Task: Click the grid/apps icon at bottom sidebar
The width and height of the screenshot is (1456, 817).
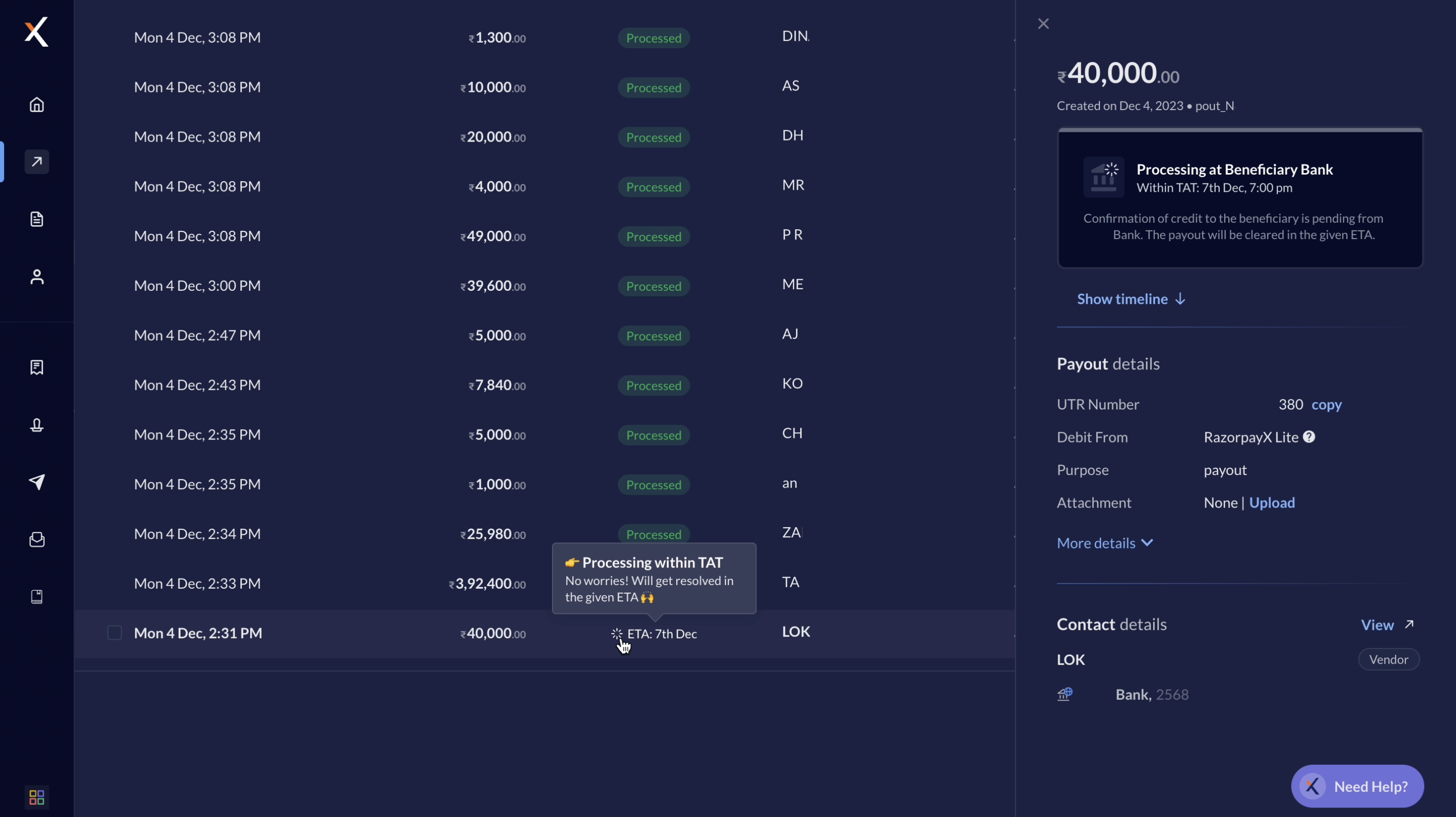Action: pyautogui.click(x=36, y=797)
